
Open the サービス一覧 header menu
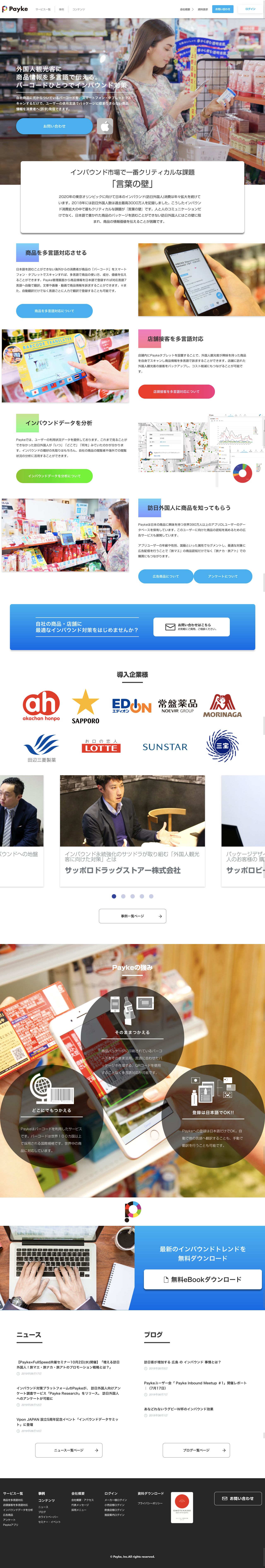43,9
